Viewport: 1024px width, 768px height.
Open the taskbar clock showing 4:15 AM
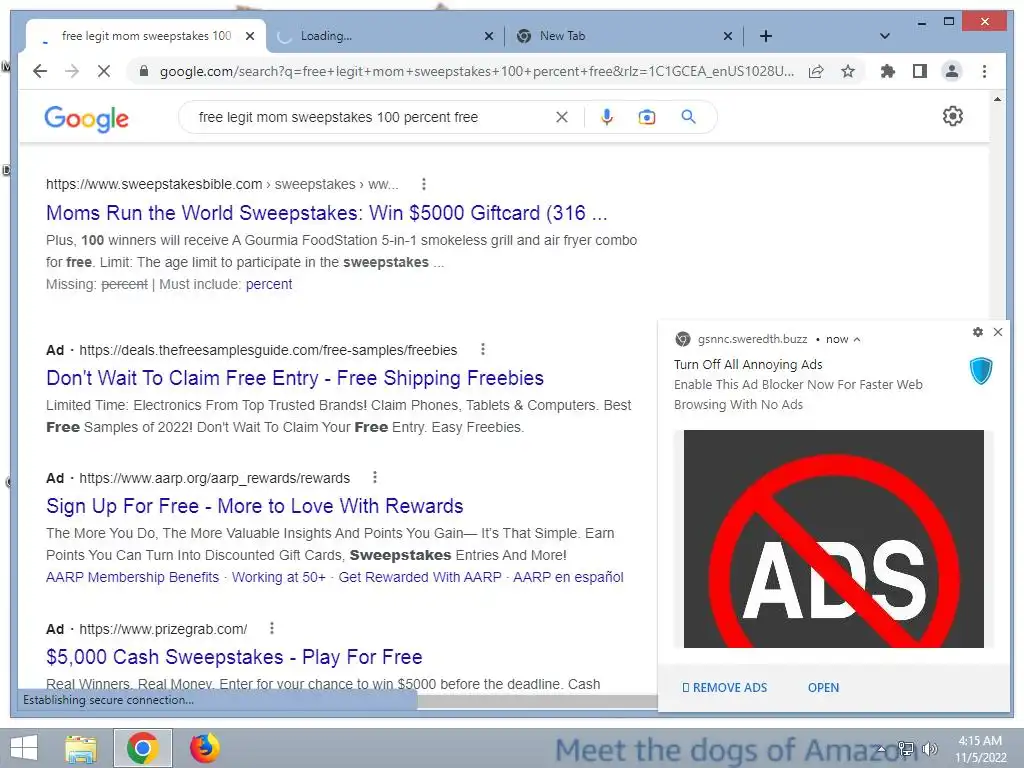click(x=980, y=749)
